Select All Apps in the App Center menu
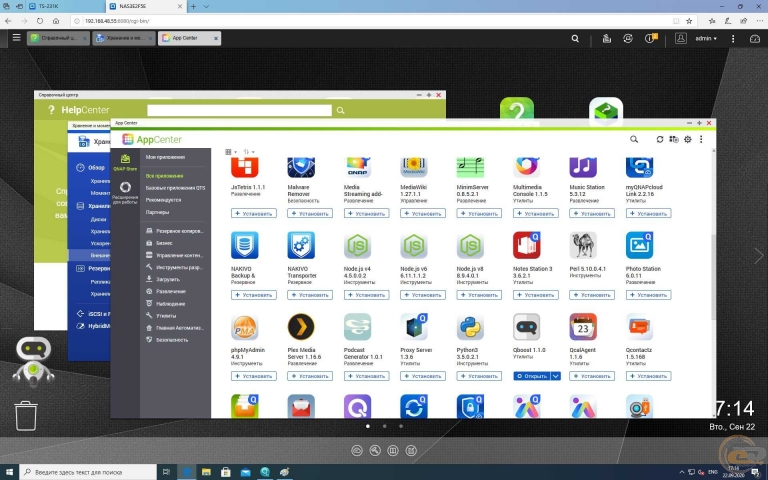Viewport: 768px width, 480px height. pos(165,176)
